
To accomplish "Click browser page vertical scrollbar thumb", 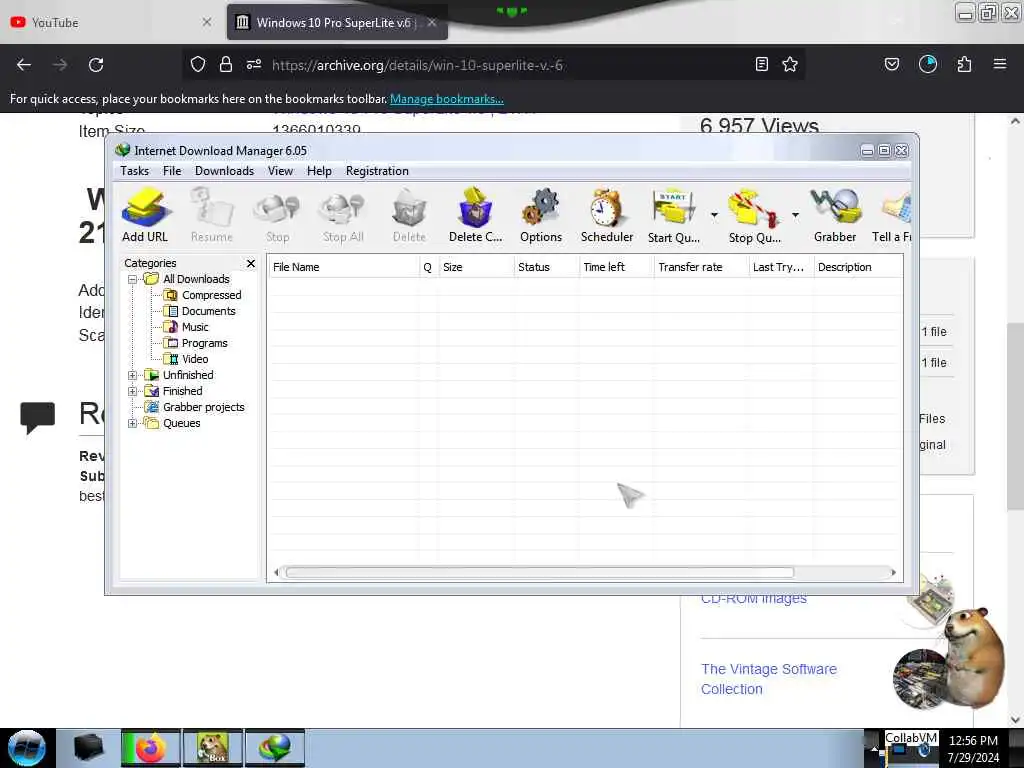I will pos(1015,417).
